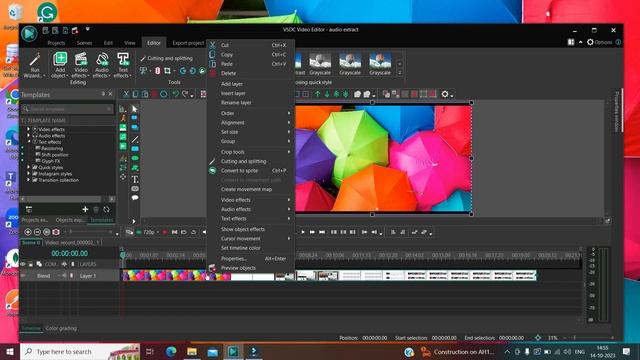The height and width of the screenshot is (360, 640).
Task: Click the scissors cut icon in editor toolbar
Action: (x=126, y=94)
